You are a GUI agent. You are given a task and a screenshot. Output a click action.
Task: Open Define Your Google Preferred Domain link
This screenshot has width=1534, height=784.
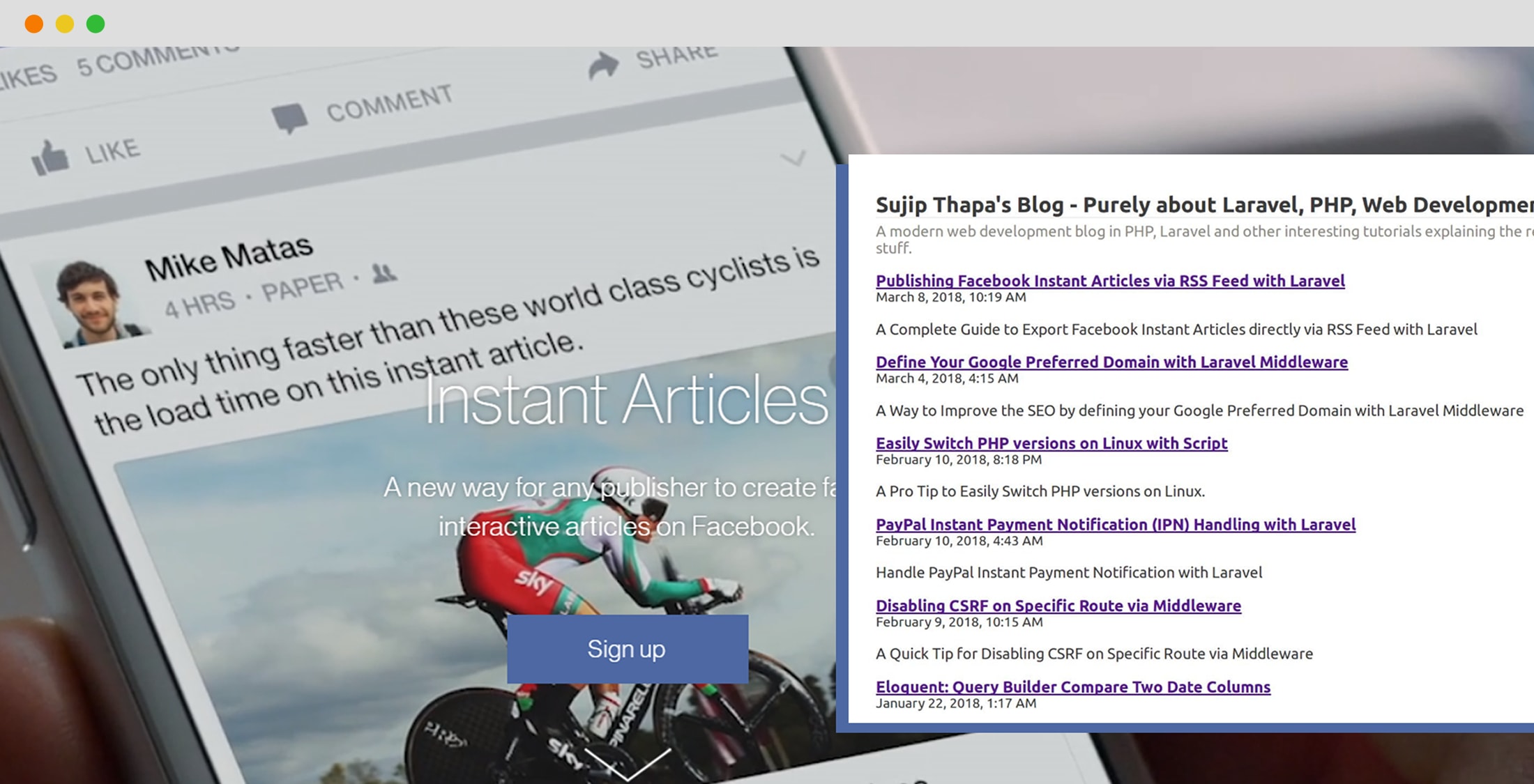pyautogui.click(x=1111, y=362)
